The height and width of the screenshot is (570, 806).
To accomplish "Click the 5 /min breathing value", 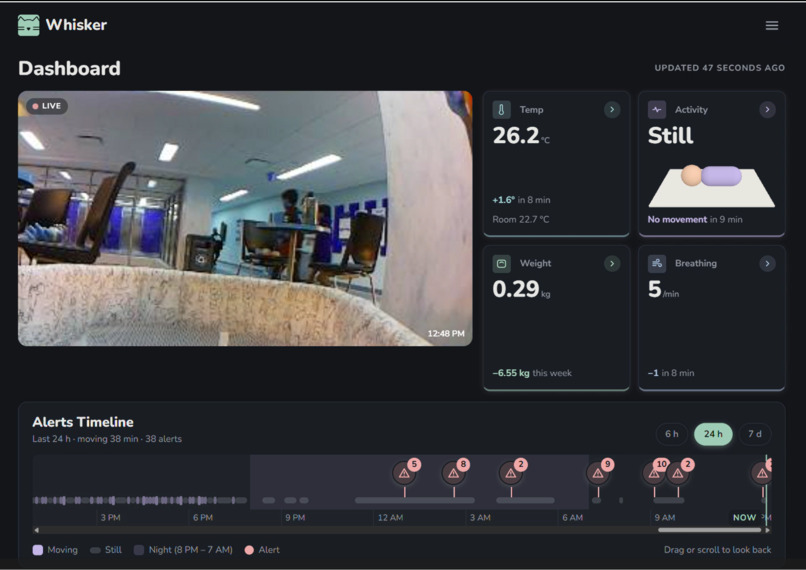I will (x=663, y=289).
